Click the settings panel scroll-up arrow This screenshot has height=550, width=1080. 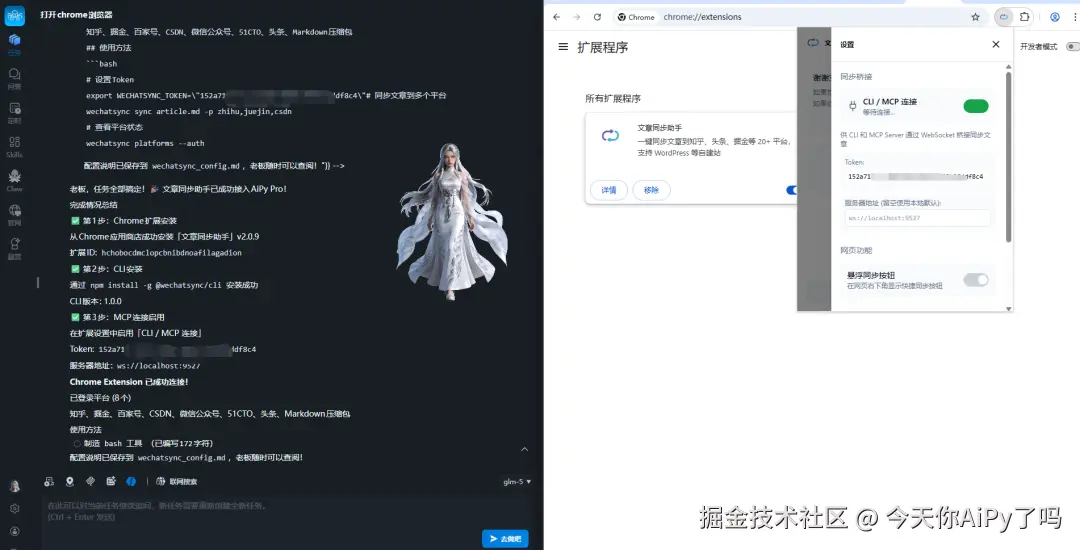(1009, 66)
